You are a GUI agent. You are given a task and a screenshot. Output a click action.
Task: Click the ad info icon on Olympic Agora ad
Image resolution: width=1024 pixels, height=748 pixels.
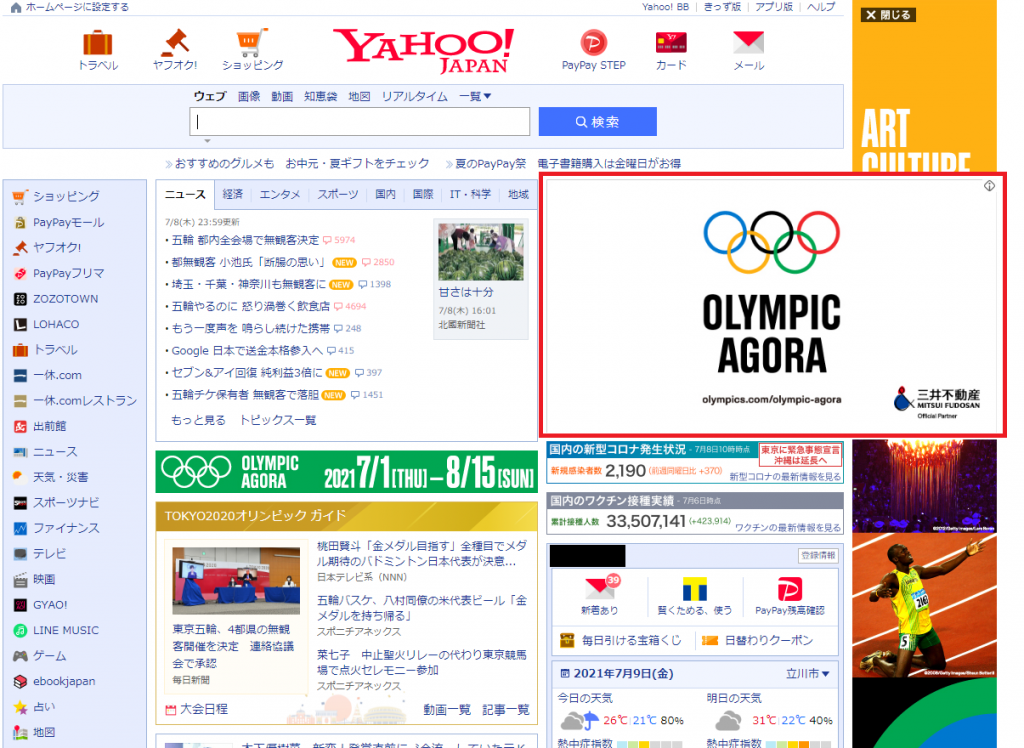click(x=989, y=186)
